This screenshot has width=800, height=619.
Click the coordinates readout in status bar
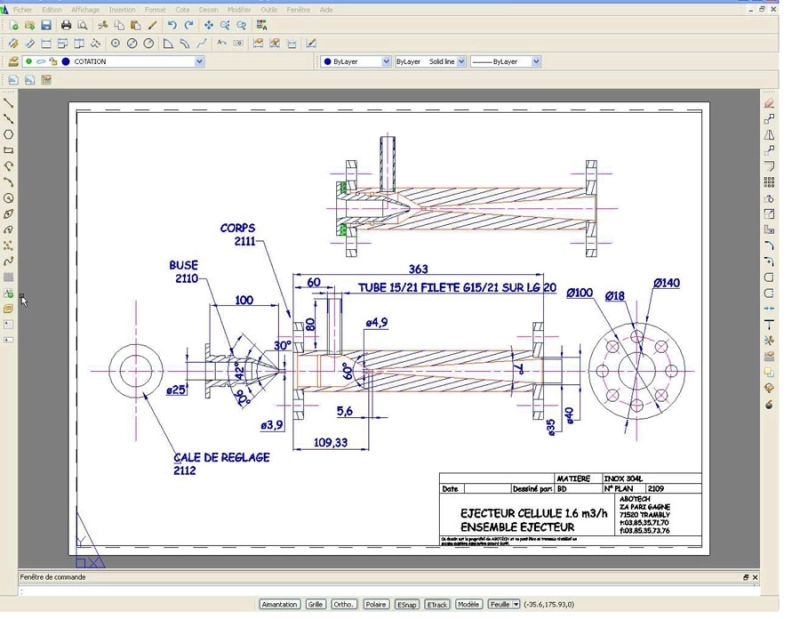pos(549,604)
